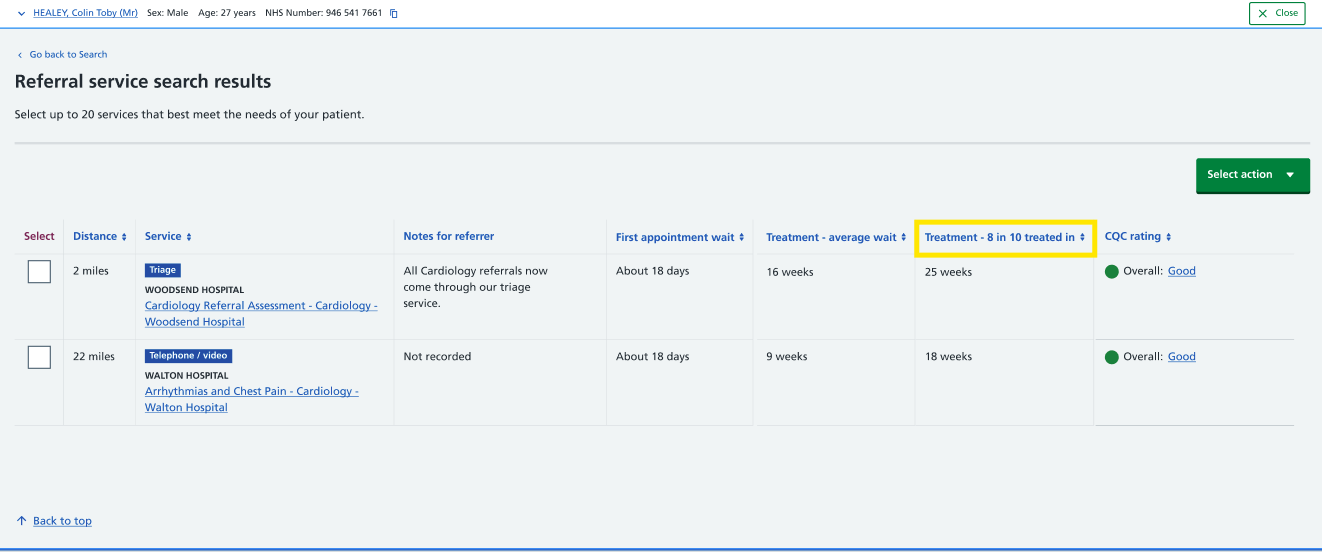Viewport: 1322px width, 552px height.
Task: Expand patient banner chevron beside HEALEY name
Action: click(21, 13)
